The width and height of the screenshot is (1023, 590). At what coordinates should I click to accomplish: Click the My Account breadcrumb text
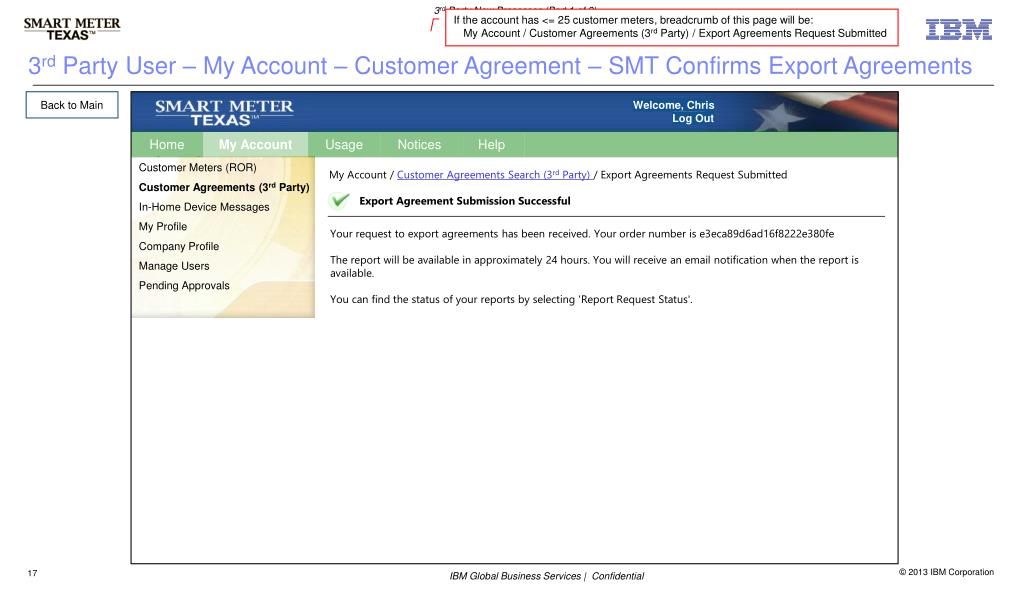coord(358,175)
